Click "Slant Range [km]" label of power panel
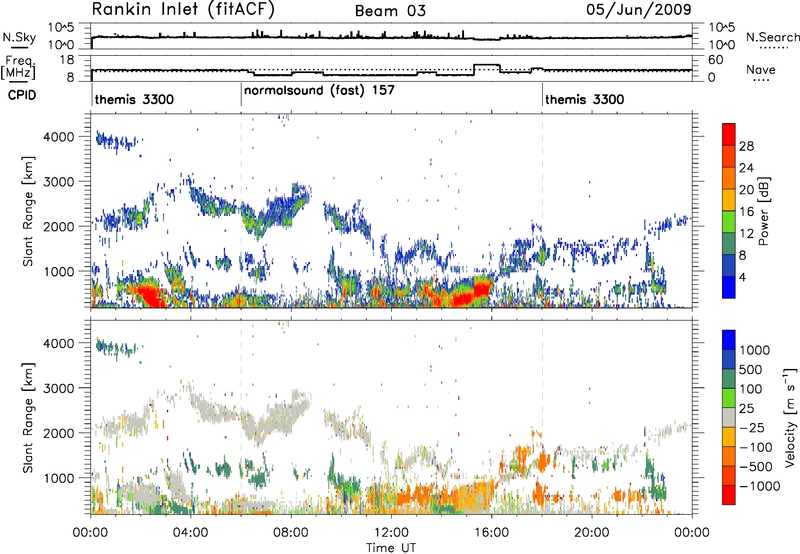The height and width of the screenshot is (554, 800). point(28,211)
